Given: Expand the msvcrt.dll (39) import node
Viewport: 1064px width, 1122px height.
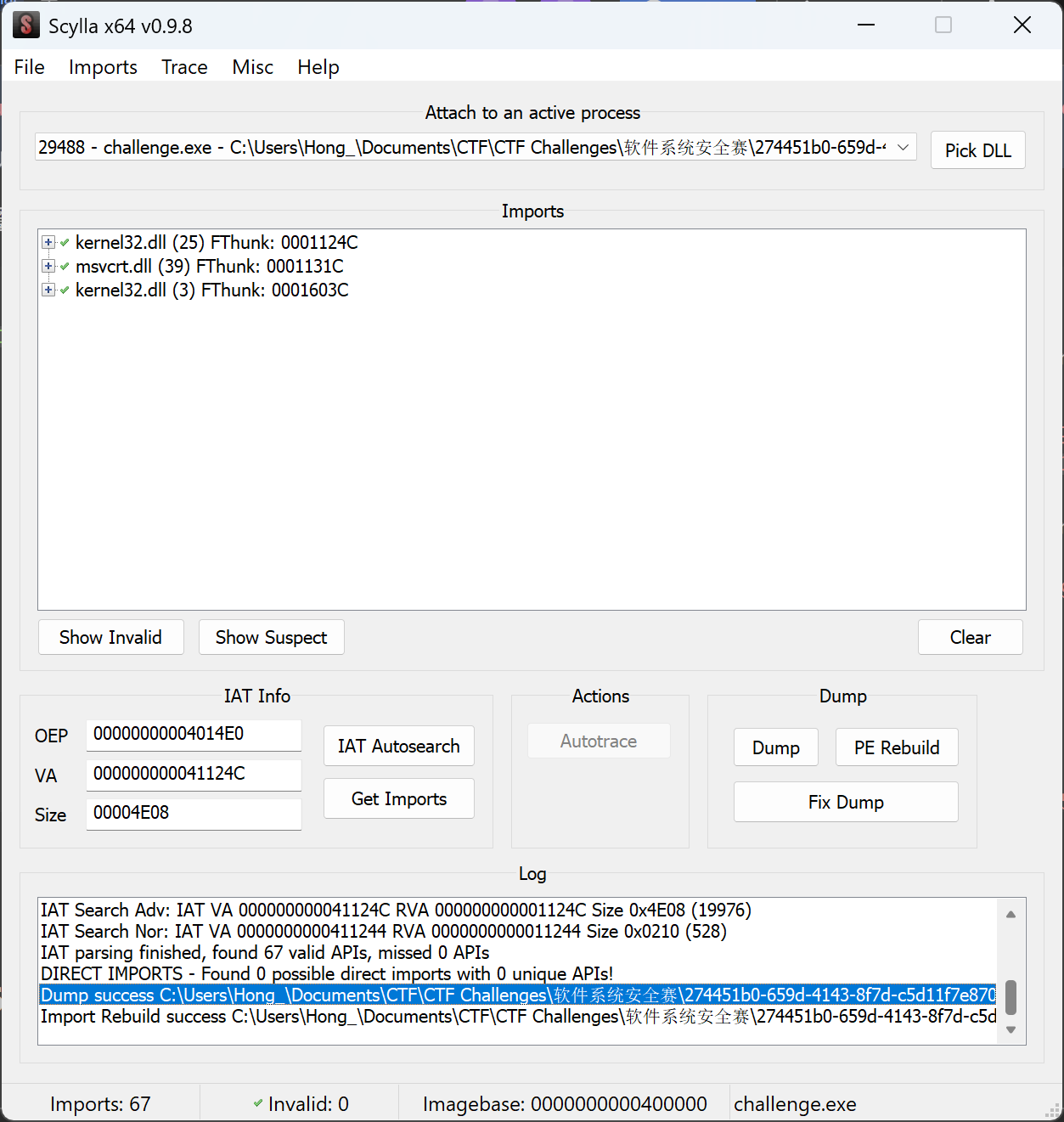Looking at the screenshot, I should coord(48,267).
